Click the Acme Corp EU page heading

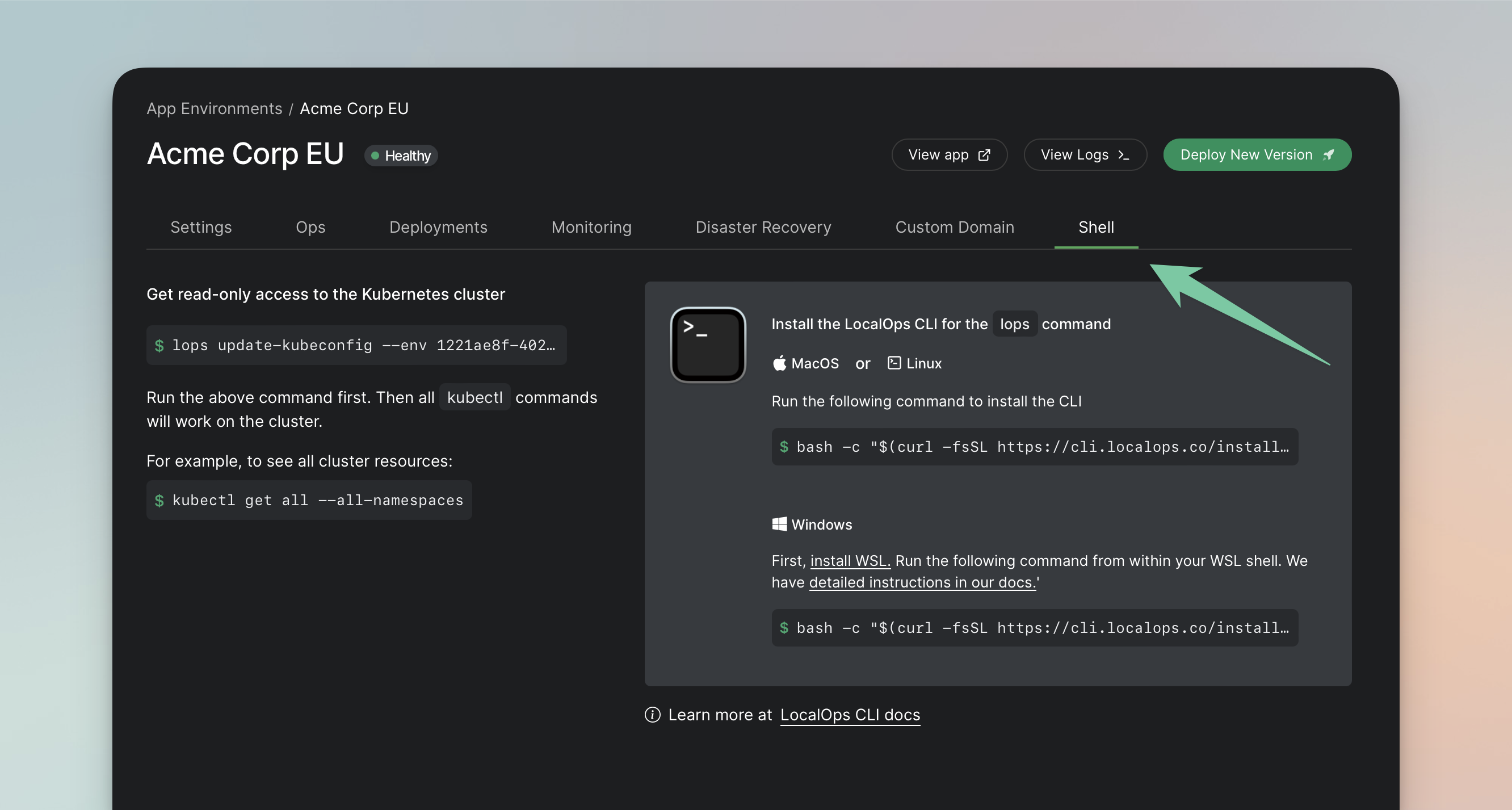(245, 154)
